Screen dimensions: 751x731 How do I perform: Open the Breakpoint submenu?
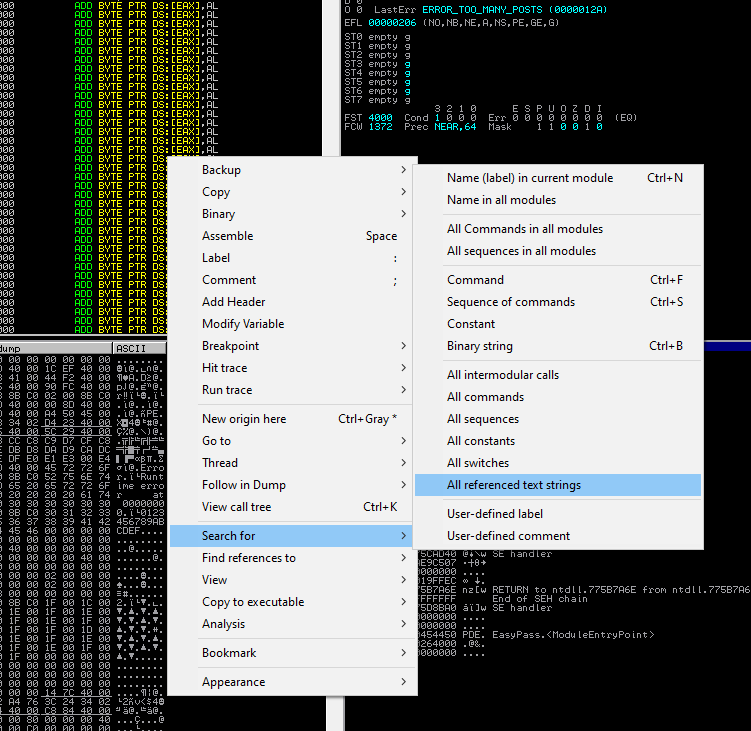tap(292, 346)
